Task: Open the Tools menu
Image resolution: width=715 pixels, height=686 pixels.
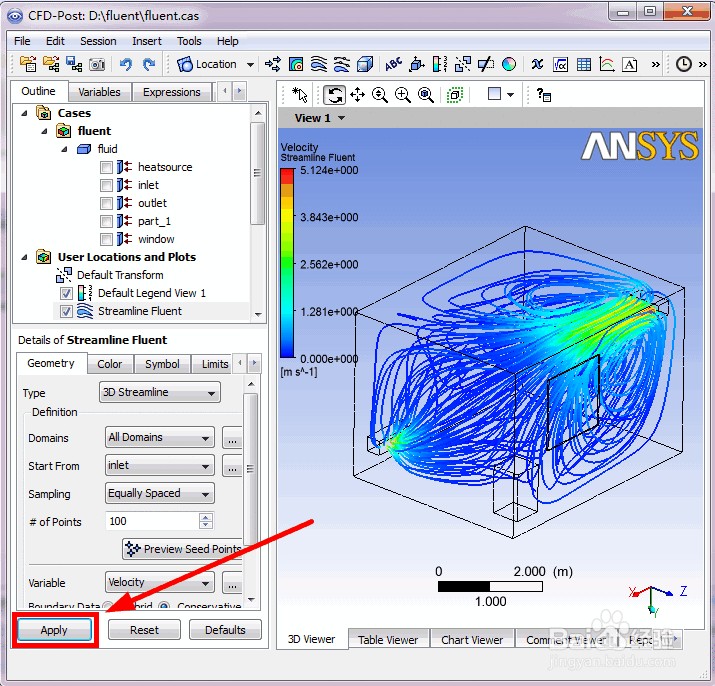Action: point(189,41)
